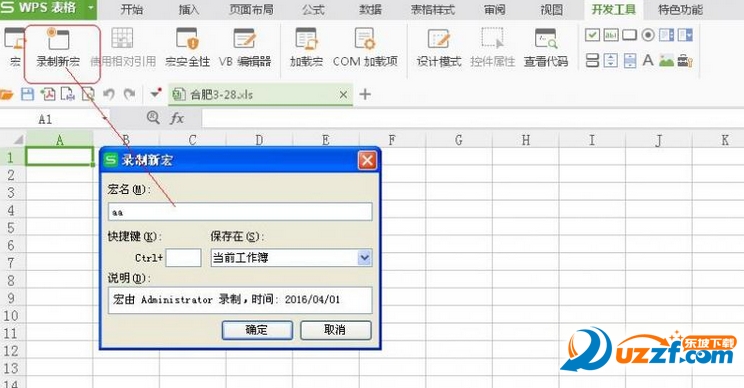The height and width of the screenshot is (388, 744).
Task: Open more controls toolbox icon
Action: pyautogui.click(x=685, y=60)
